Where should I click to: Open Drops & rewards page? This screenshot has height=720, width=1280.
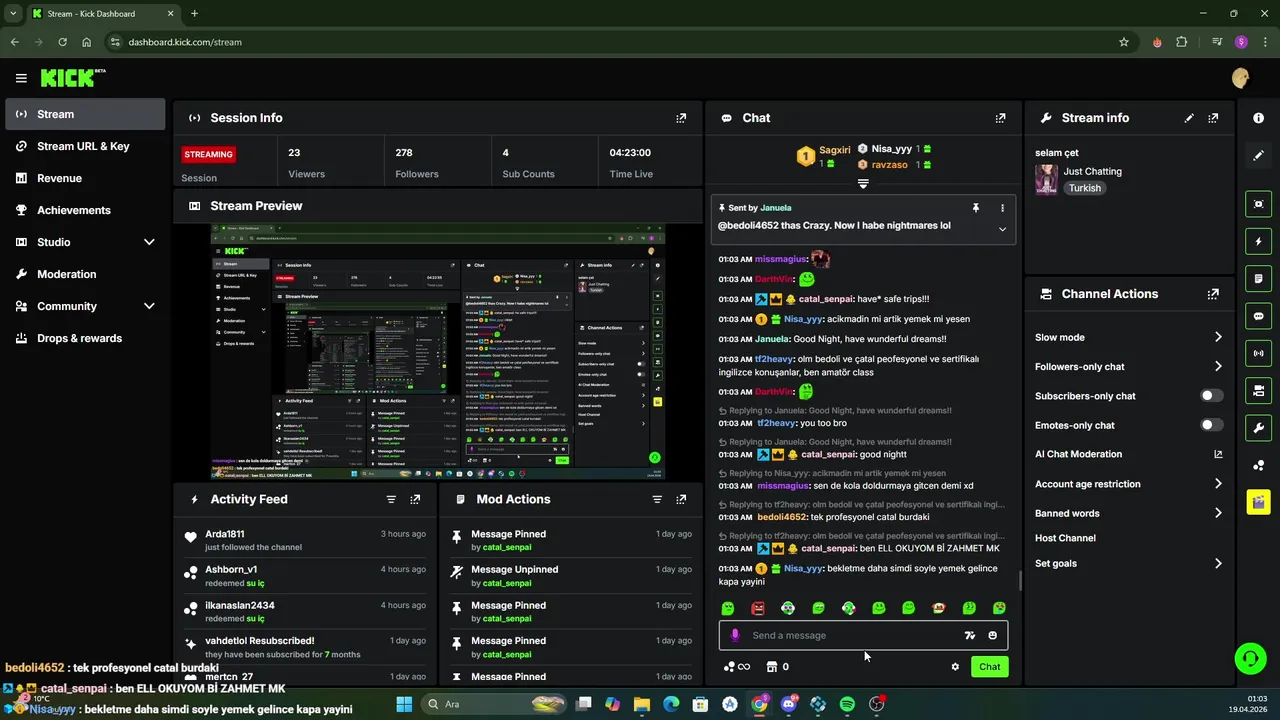tap(84, 338)
